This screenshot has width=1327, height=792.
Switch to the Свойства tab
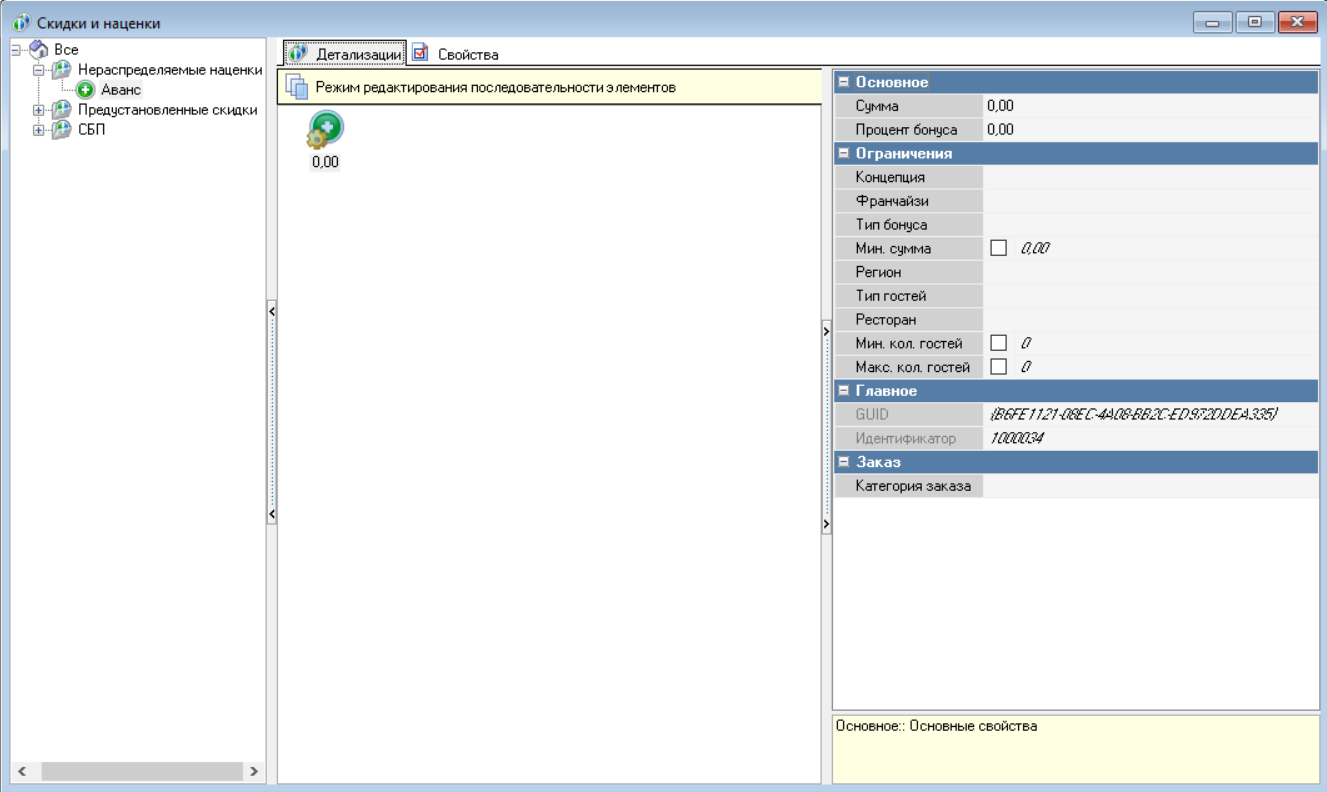coord(456,54)
